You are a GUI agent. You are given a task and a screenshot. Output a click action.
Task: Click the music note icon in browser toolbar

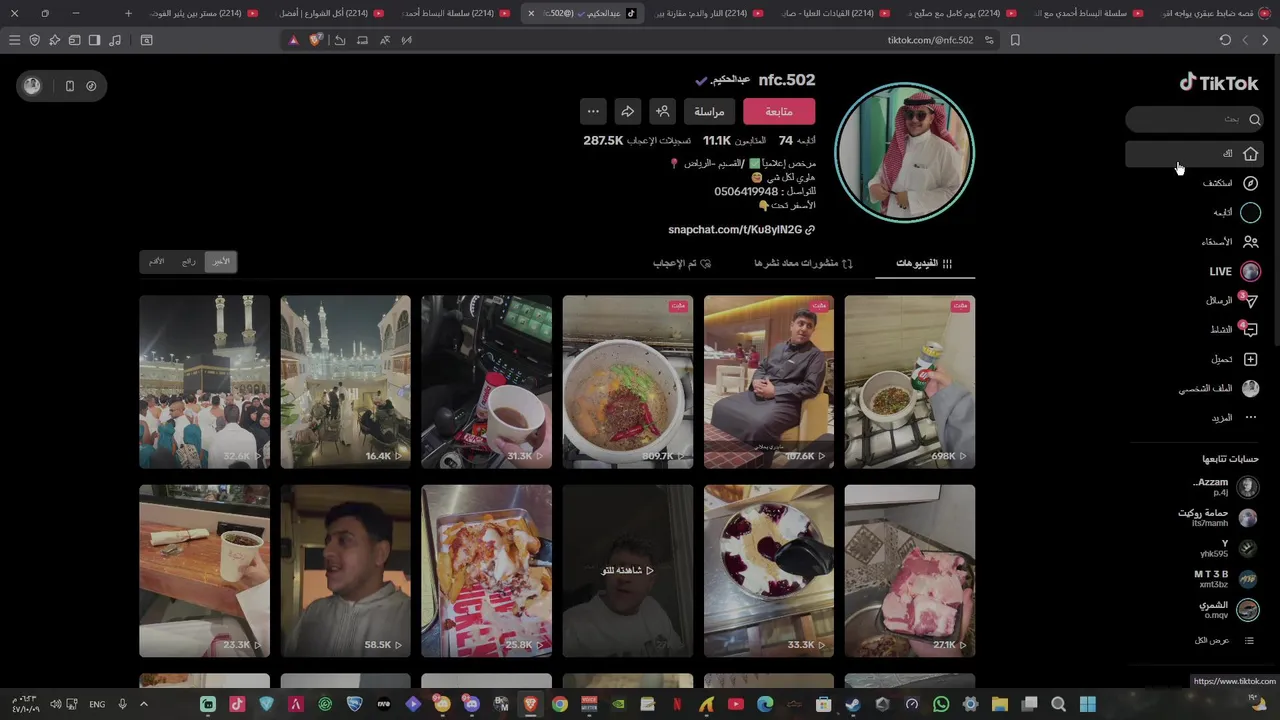115,40
